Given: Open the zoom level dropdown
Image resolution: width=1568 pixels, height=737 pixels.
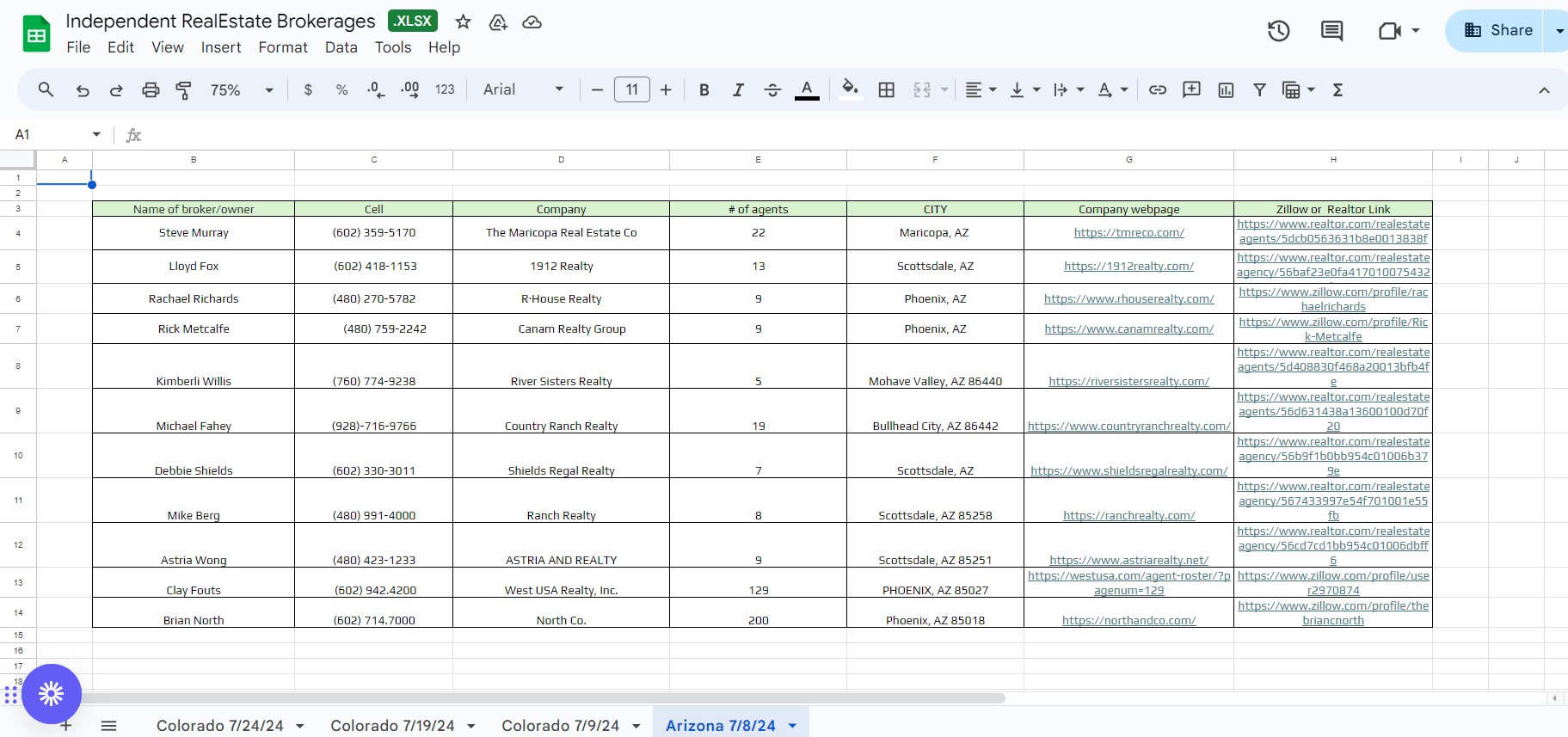Looking at the screenshot, I should (242, 89).
